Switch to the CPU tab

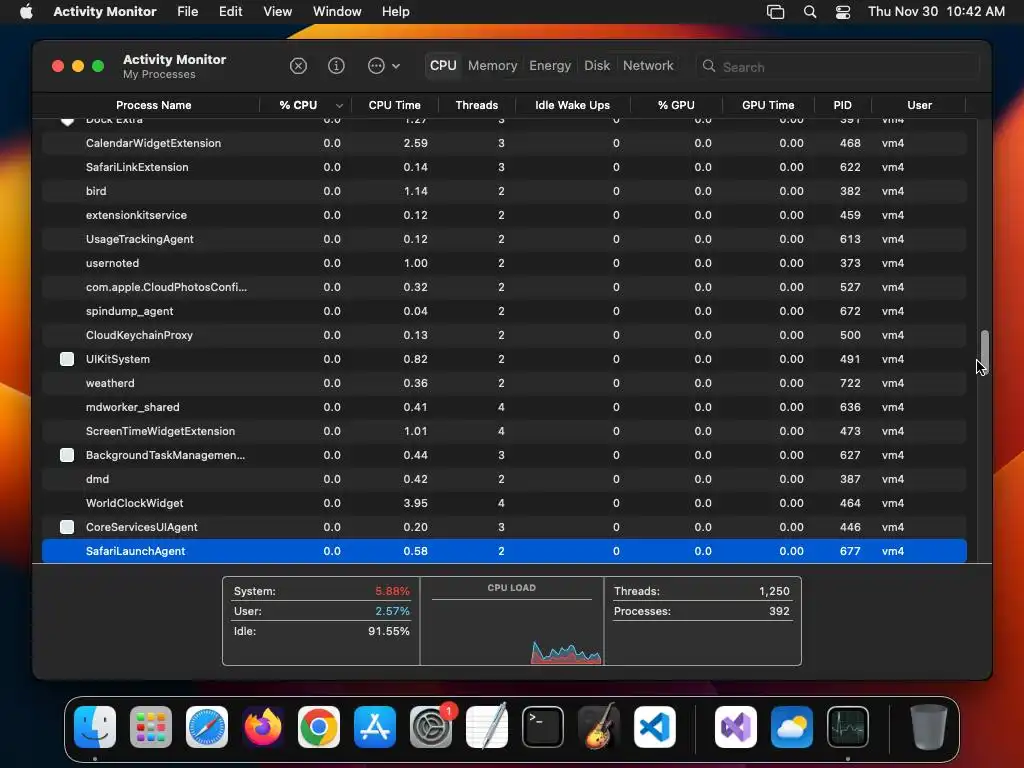(443, 66)
